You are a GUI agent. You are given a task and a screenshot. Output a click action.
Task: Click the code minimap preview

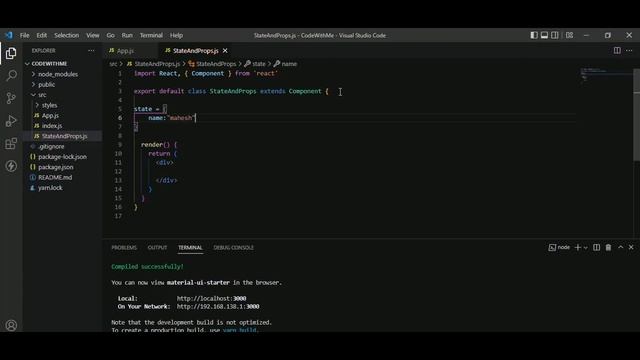click(x=606, y=75)
